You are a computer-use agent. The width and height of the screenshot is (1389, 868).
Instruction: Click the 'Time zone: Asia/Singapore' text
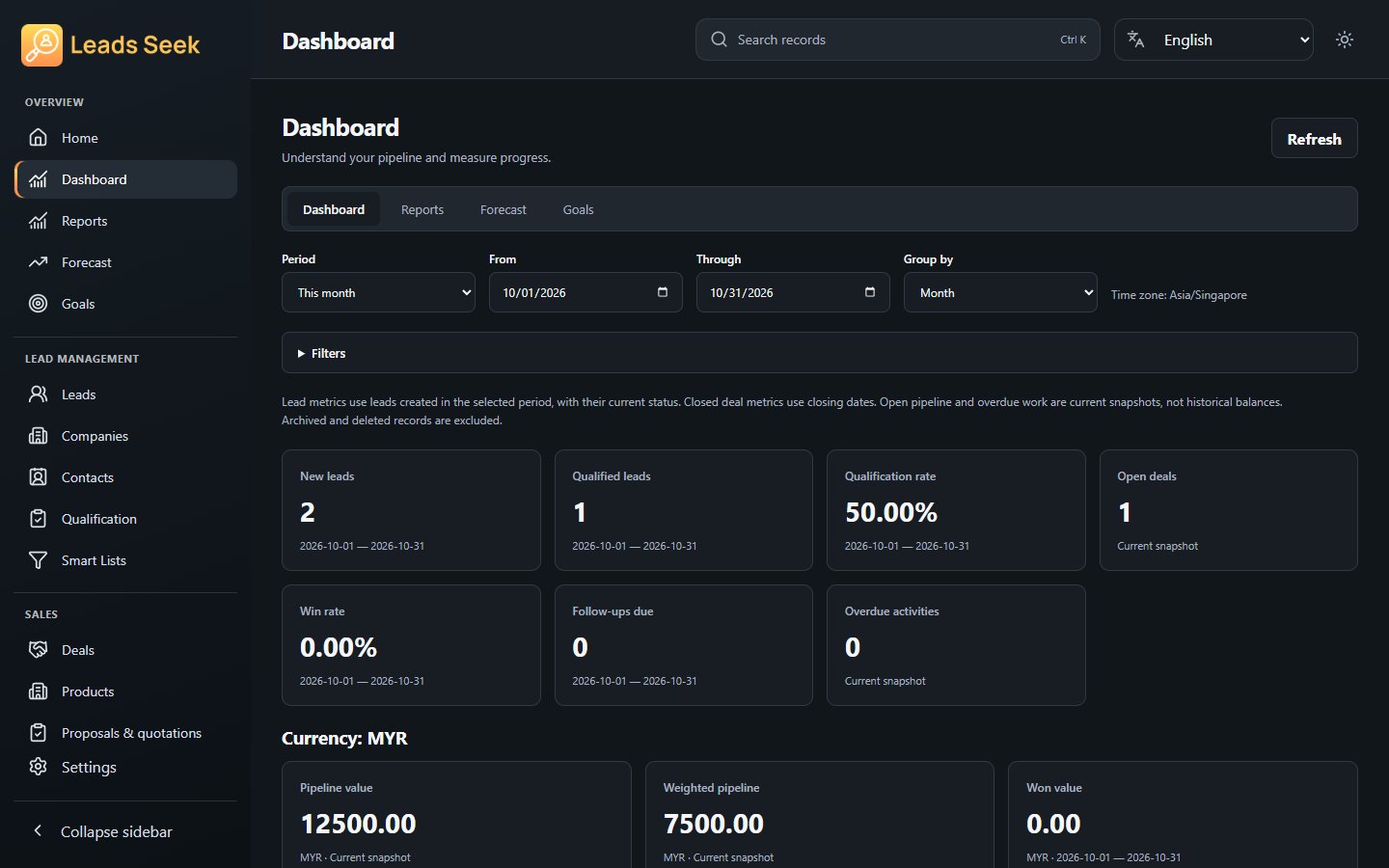(x=1179, y=295)
